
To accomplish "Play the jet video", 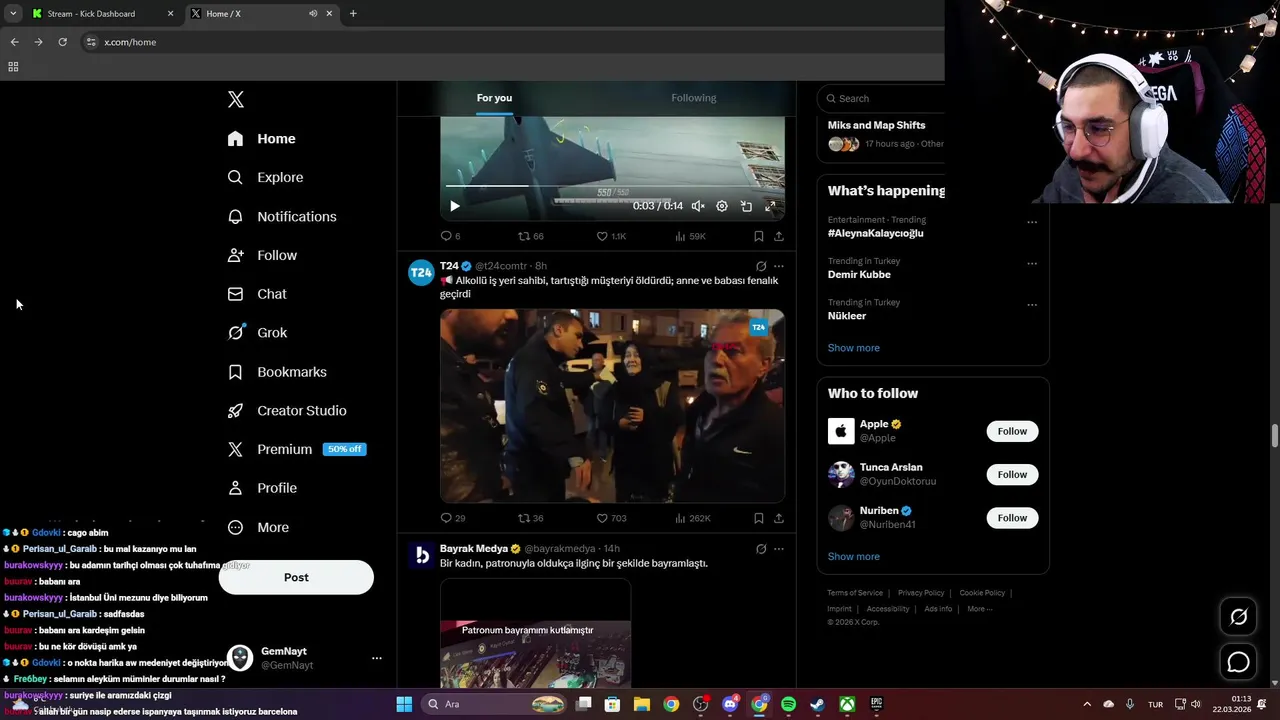I will (x=454, y=206).
